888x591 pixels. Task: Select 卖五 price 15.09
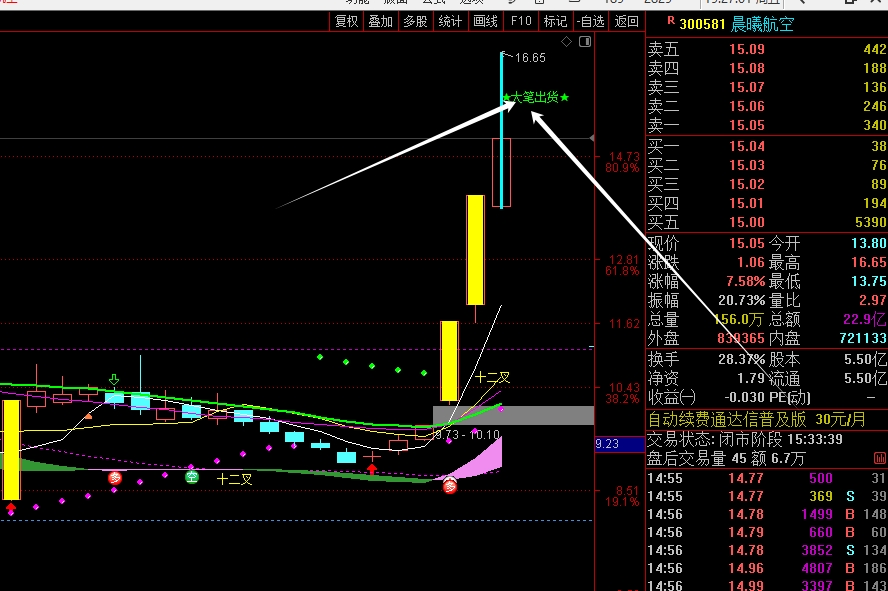(746, 49)
